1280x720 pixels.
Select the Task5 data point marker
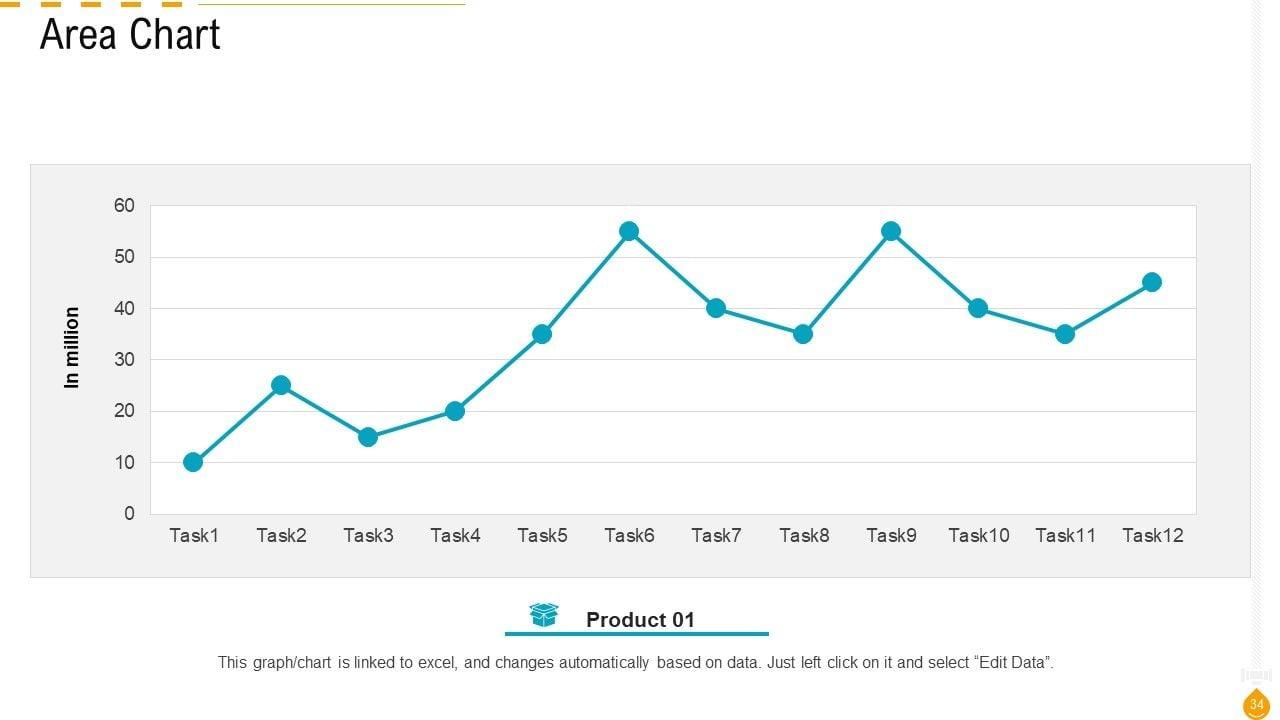point(542,334)
